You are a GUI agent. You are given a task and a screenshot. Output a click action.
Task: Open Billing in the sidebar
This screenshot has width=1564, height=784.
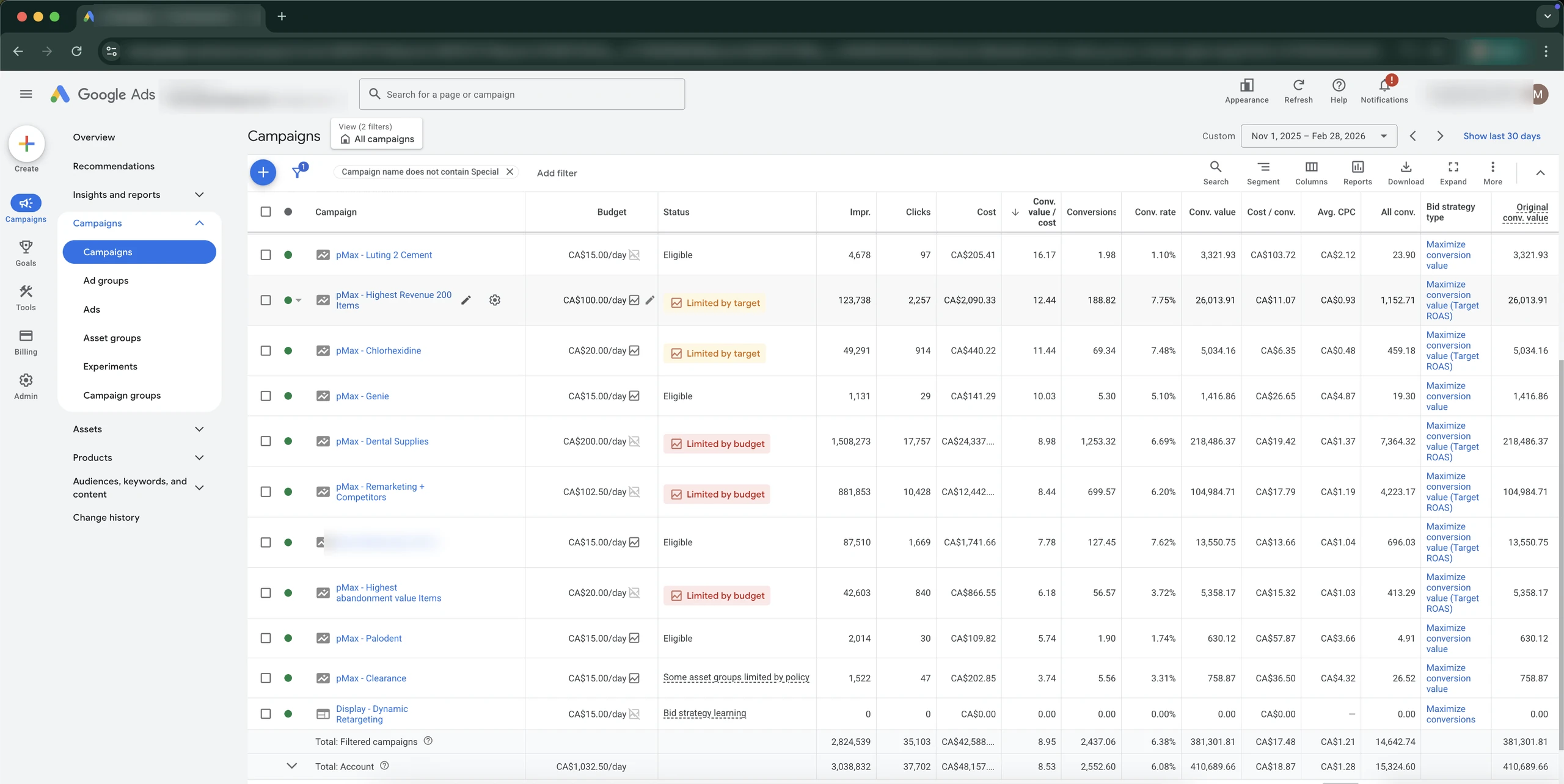[x=26, y=343]
